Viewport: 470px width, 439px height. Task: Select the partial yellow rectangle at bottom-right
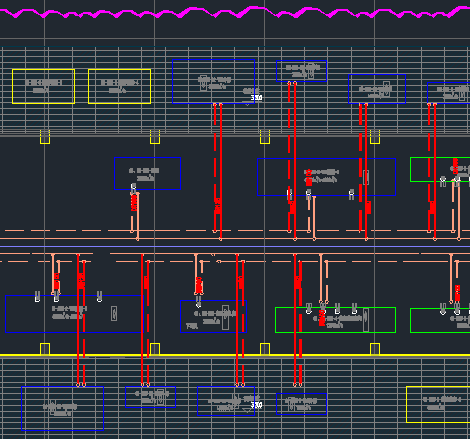coord(438,404)
